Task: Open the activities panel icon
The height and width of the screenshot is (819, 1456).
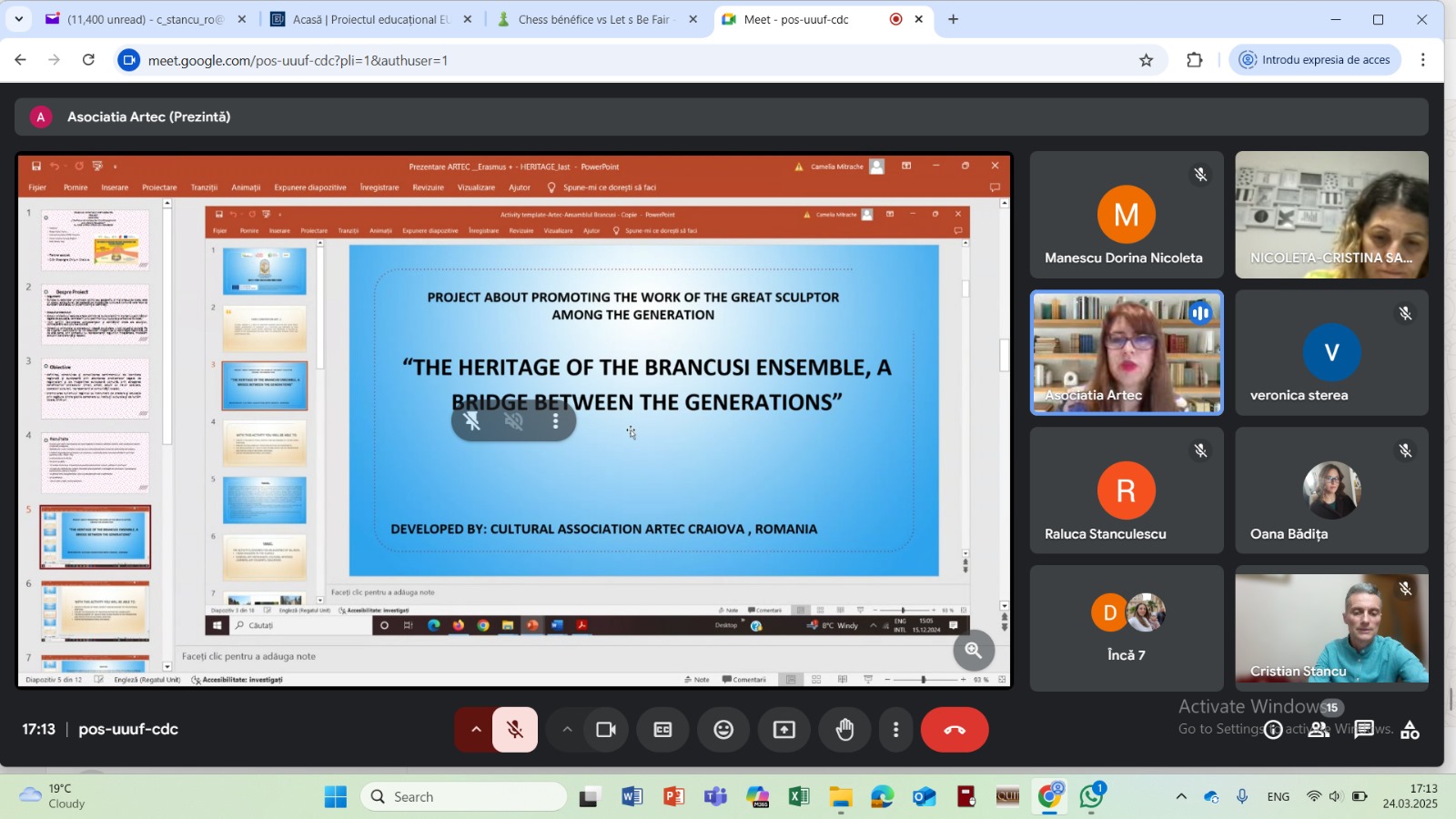Action: (1410, 730)
